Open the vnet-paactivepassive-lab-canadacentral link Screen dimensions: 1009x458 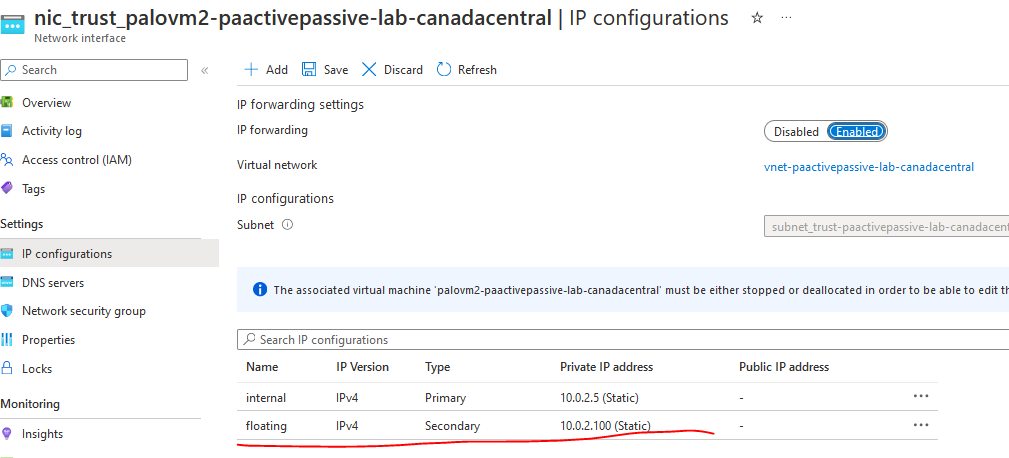(868, 167)
